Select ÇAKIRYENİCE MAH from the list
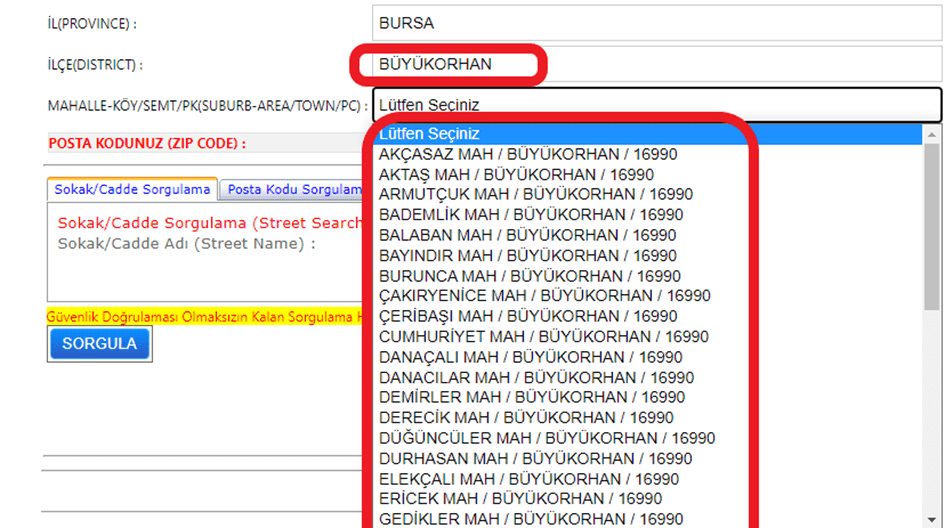The width and height of the screenshot is (945, 528). 544,296
